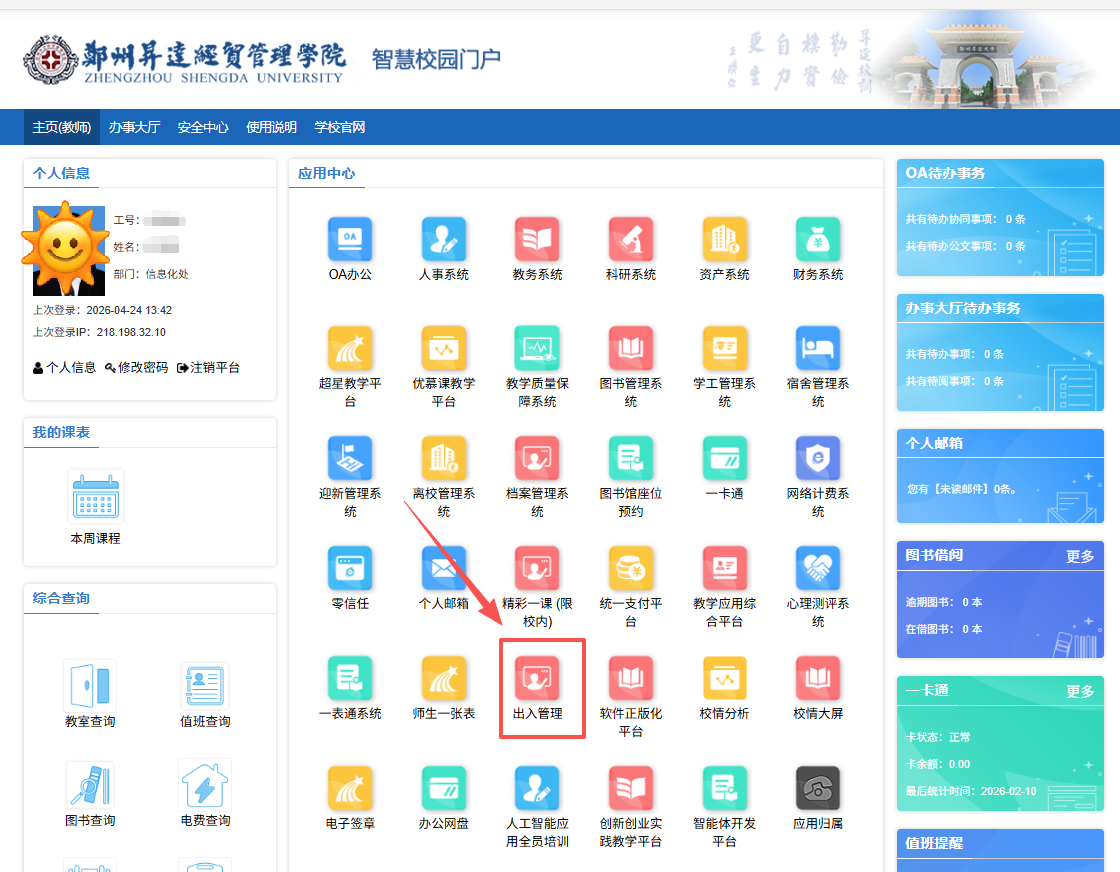Click the 本周课程 calendar icon
Image resolution: width=1120 pixels, height=872 pixels.
click(95, 496)
